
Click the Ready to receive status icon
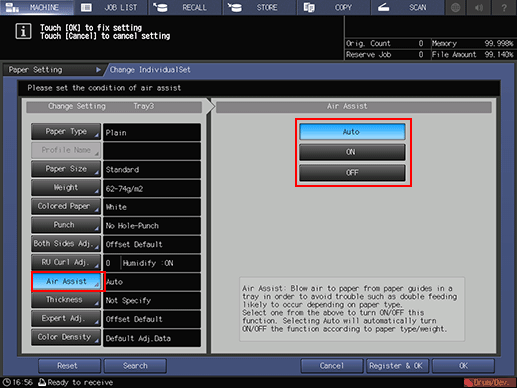coord(42,382)
